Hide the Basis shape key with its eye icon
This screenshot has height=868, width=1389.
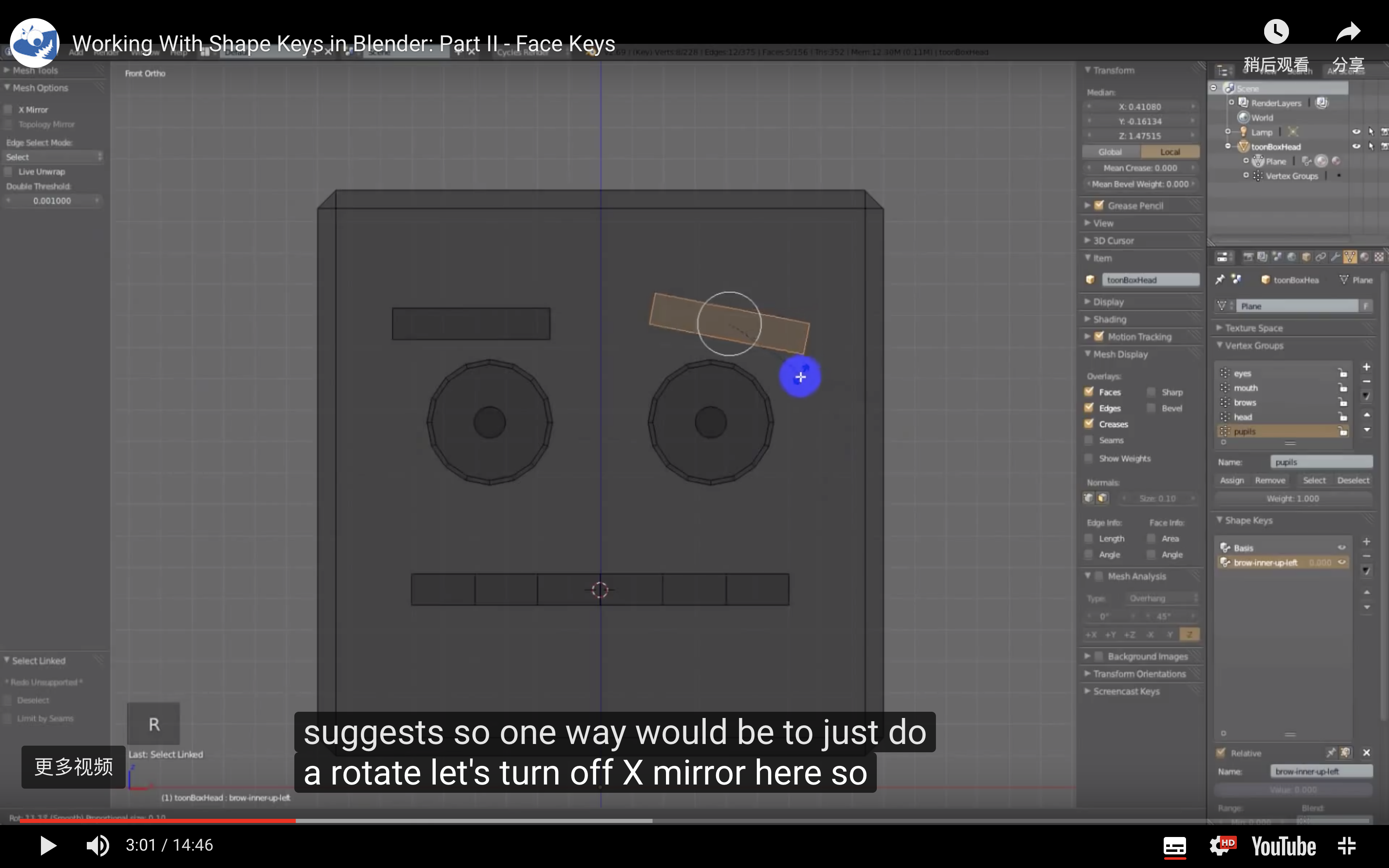tap(1342, 547)
